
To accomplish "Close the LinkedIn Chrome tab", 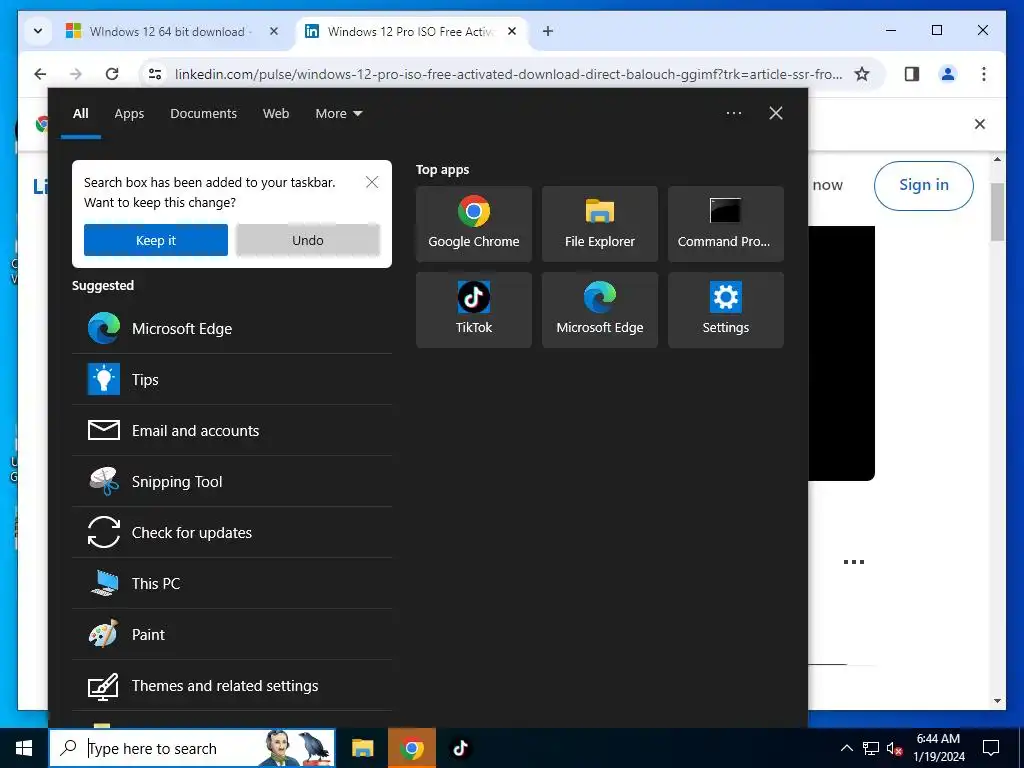I will 512,31.
